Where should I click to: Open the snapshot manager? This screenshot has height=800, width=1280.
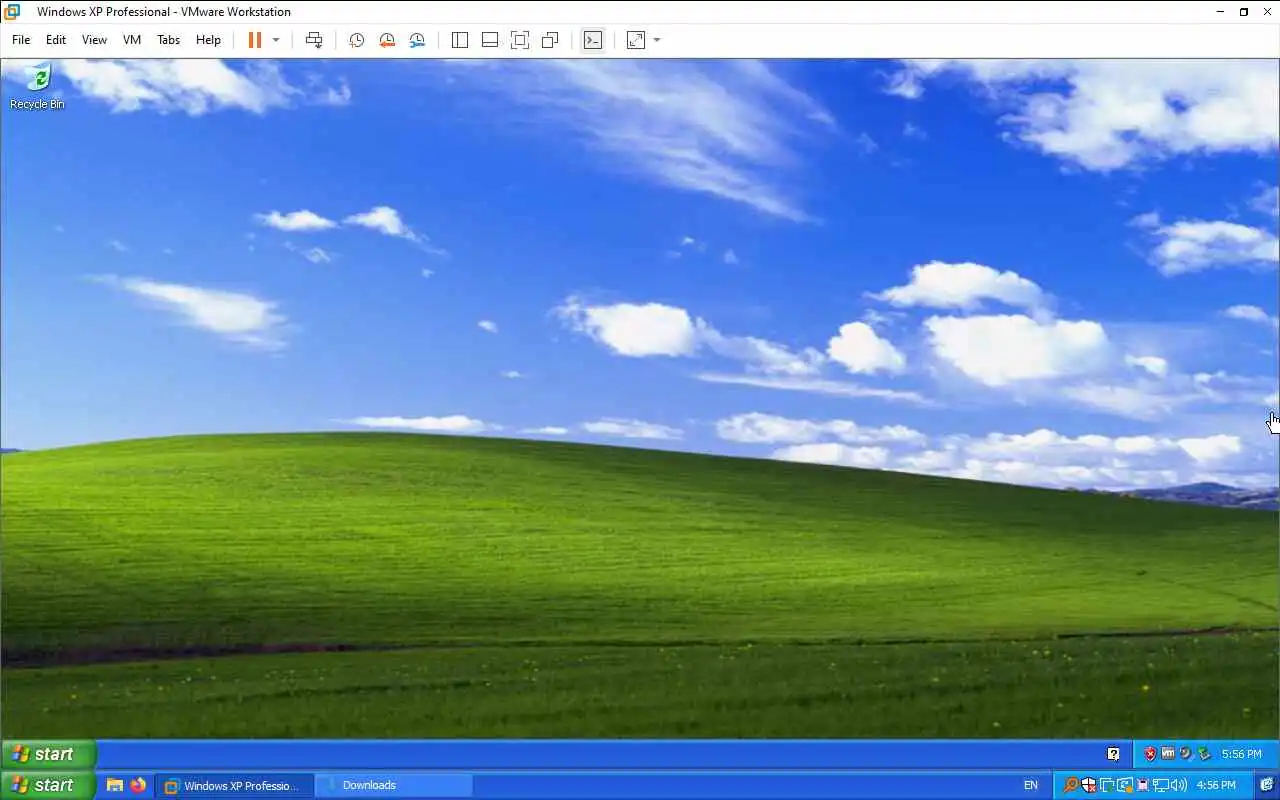[417, 40]
